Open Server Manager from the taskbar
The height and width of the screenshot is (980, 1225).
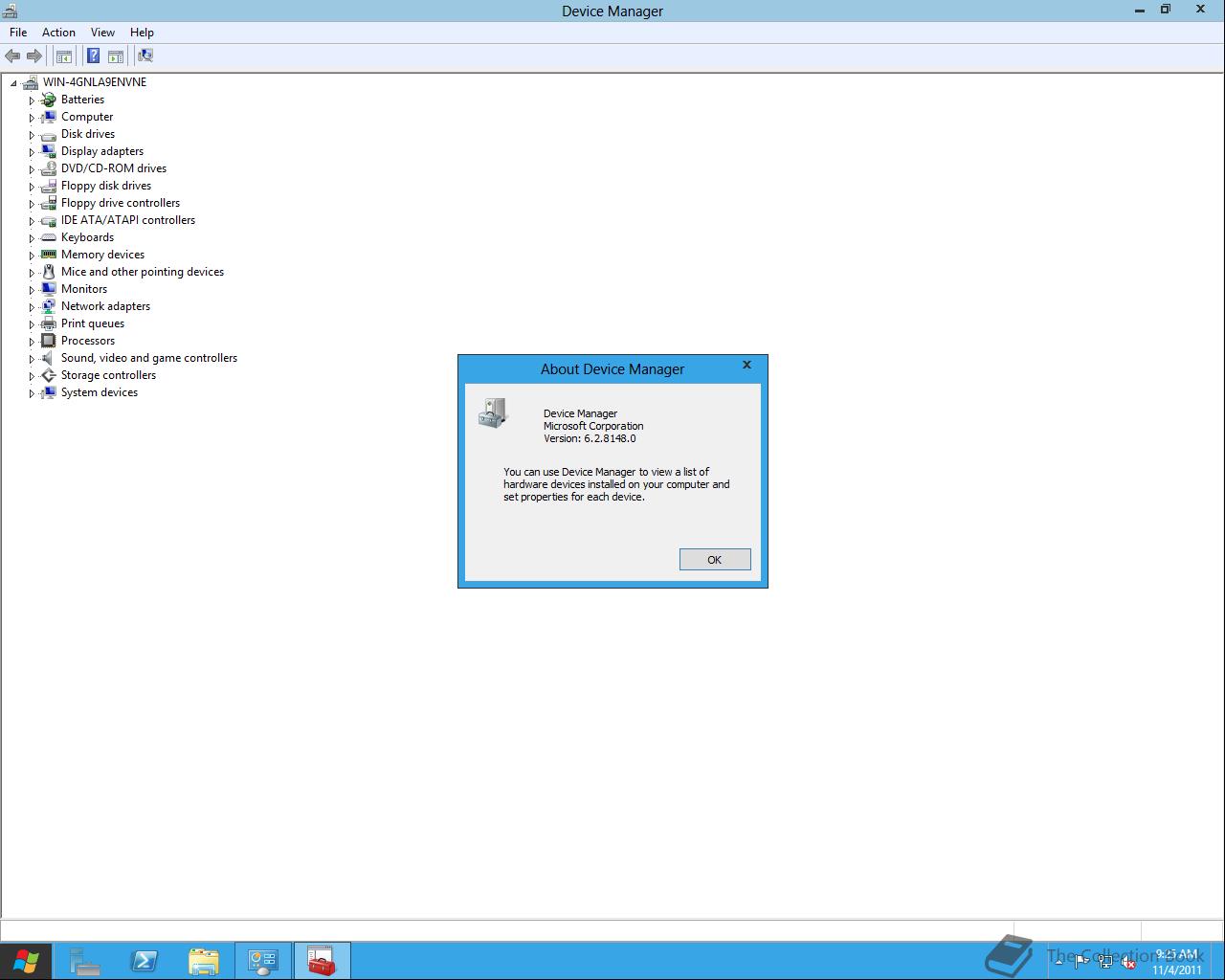pos(85,961)
